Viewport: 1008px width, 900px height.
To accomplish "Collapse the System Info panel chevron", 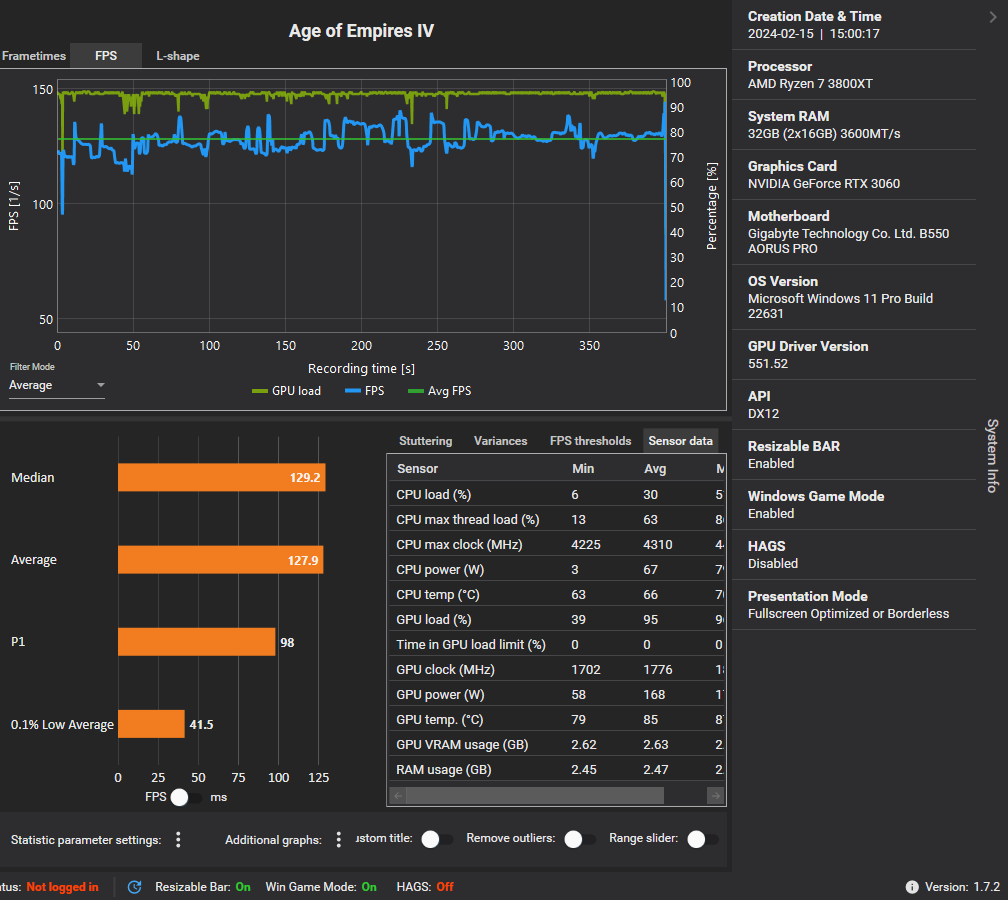I will click(993, 17).
